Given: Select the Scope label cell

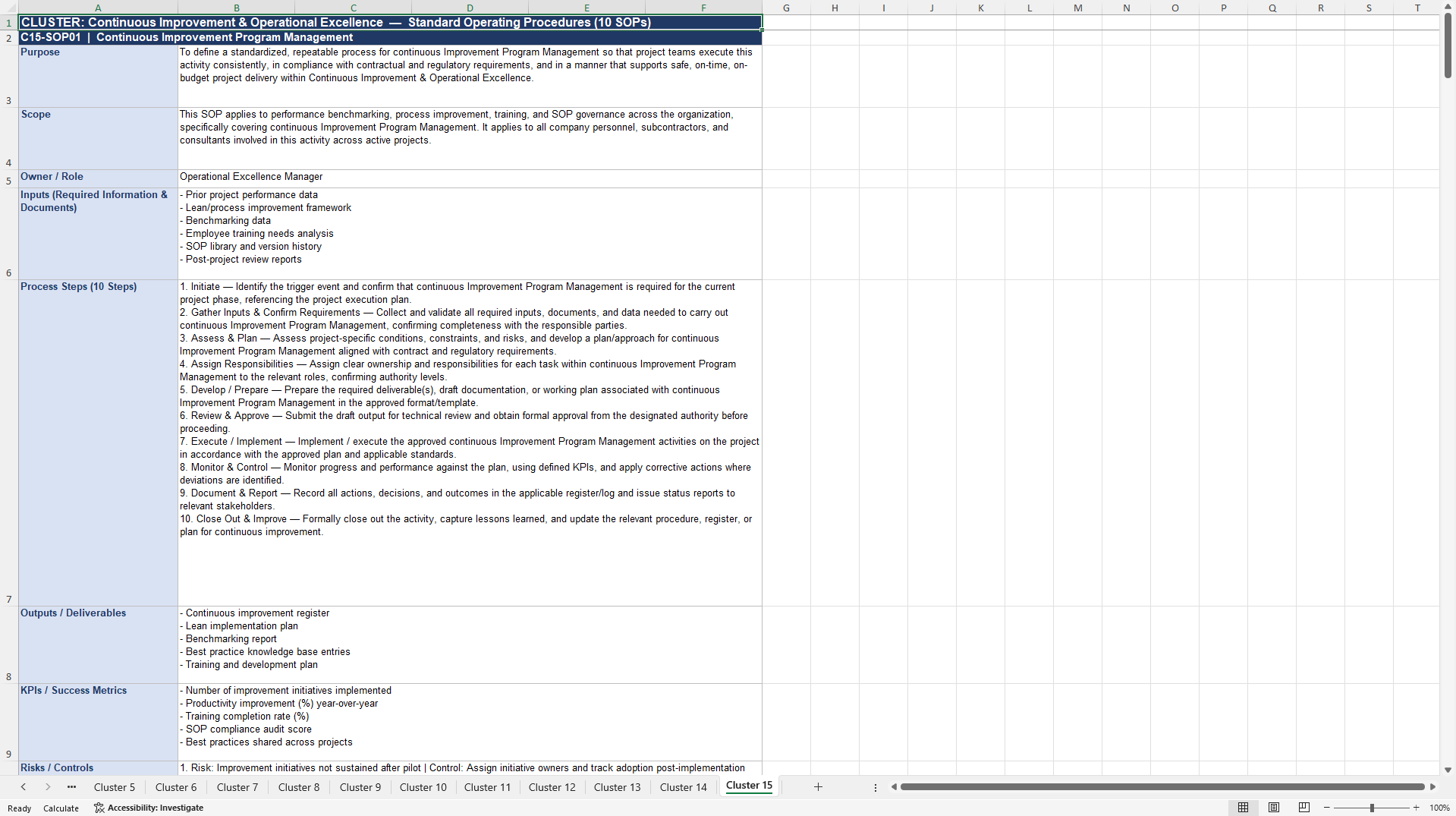Looking at the screenshot, I should coord(98,138).
